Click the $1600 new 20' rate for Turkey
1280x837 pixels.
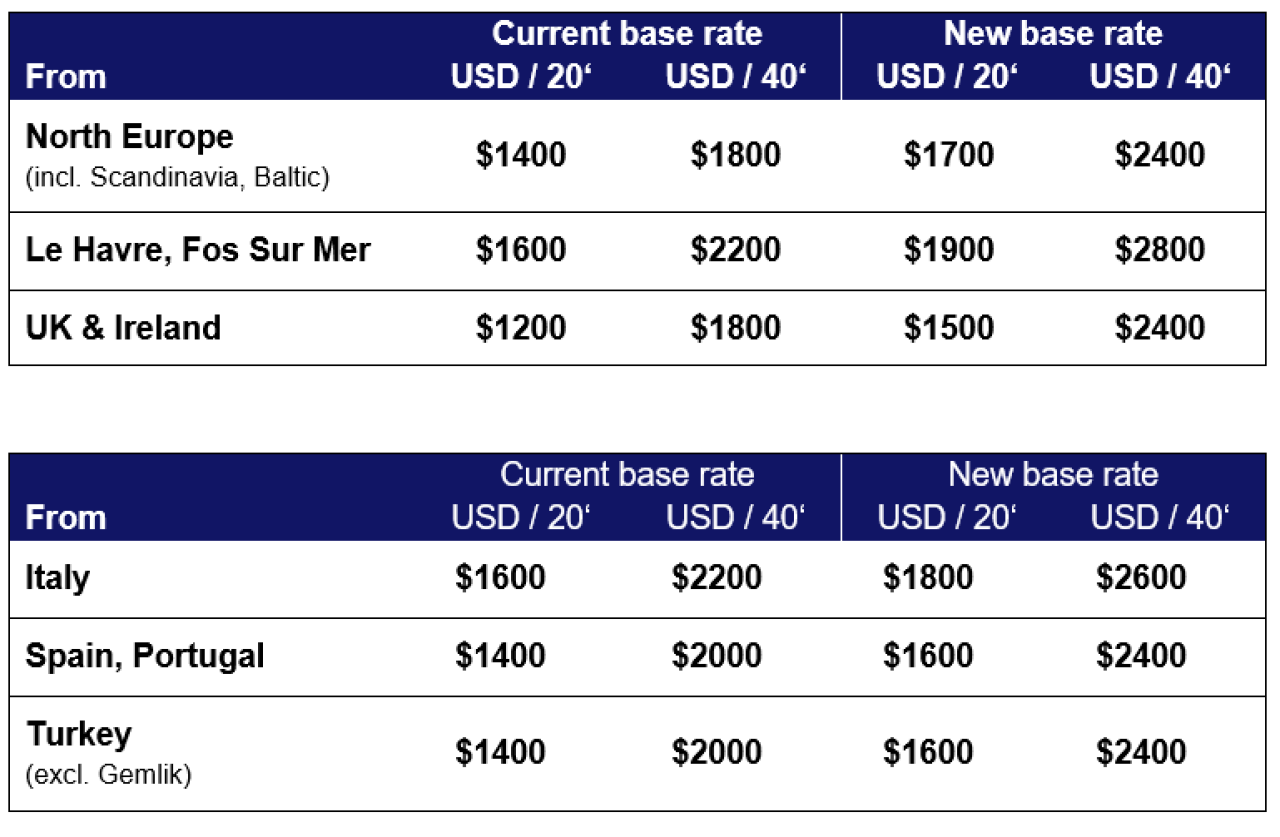928,752
